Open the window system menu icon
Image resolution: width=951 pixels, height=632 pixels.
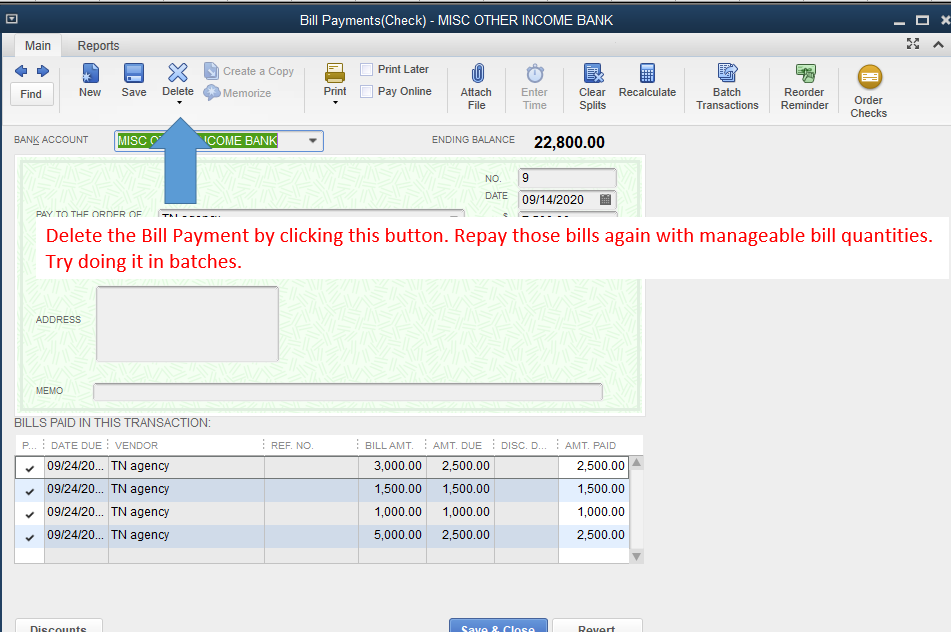coord(12,19)
